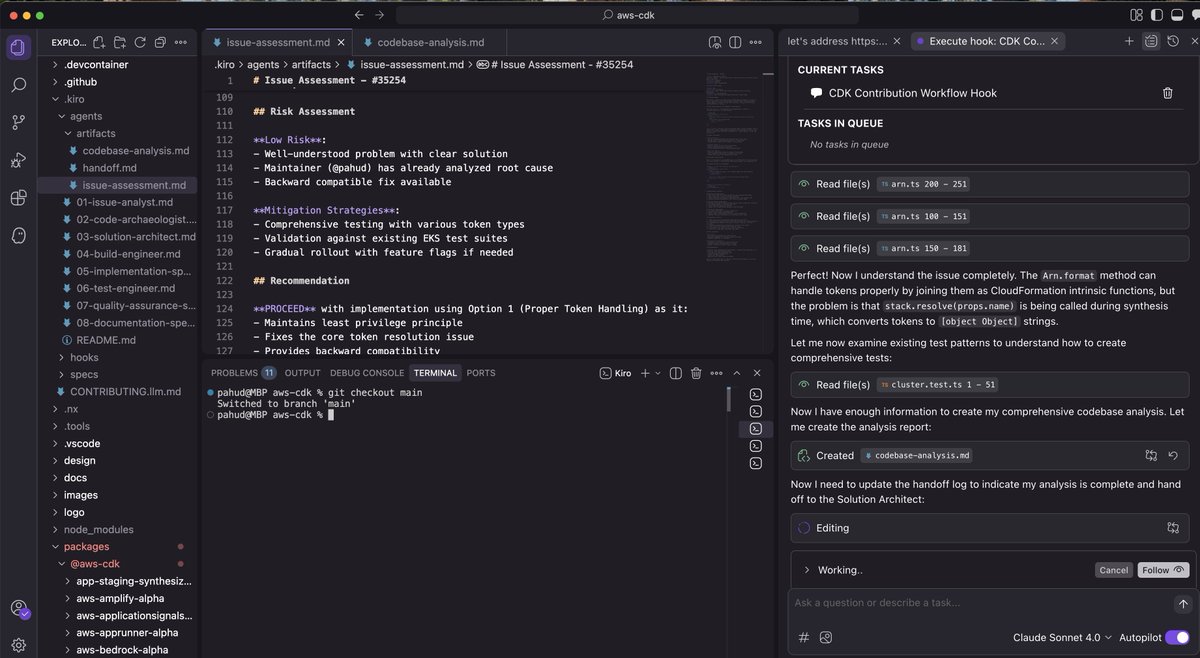The image size is (1200, 658).
Task: Switch to the Ports panel tab
Action: coord(480,373)
